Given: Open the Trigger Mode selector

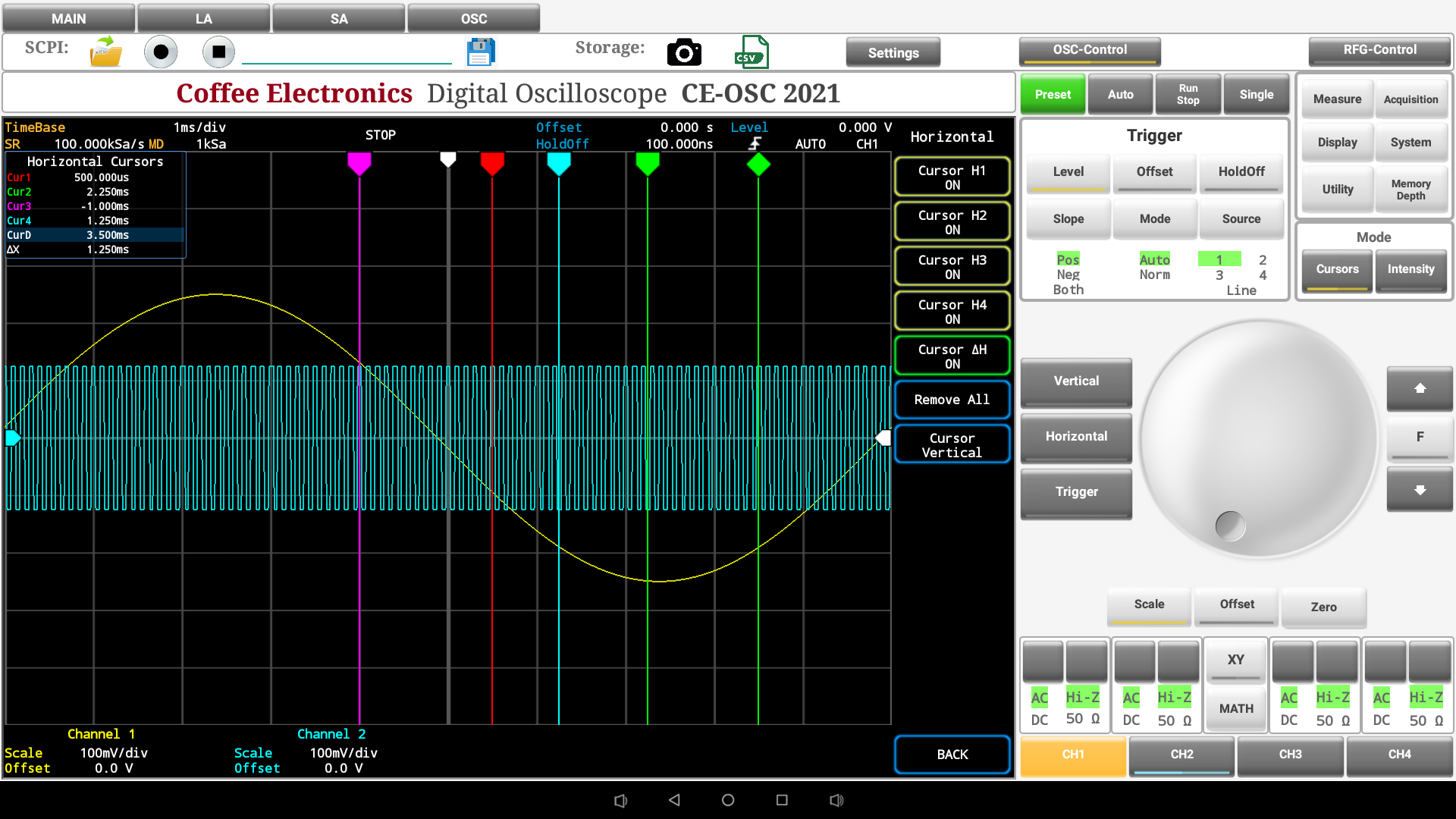Looking at the screenshot, I should (x=1154, y=218).
